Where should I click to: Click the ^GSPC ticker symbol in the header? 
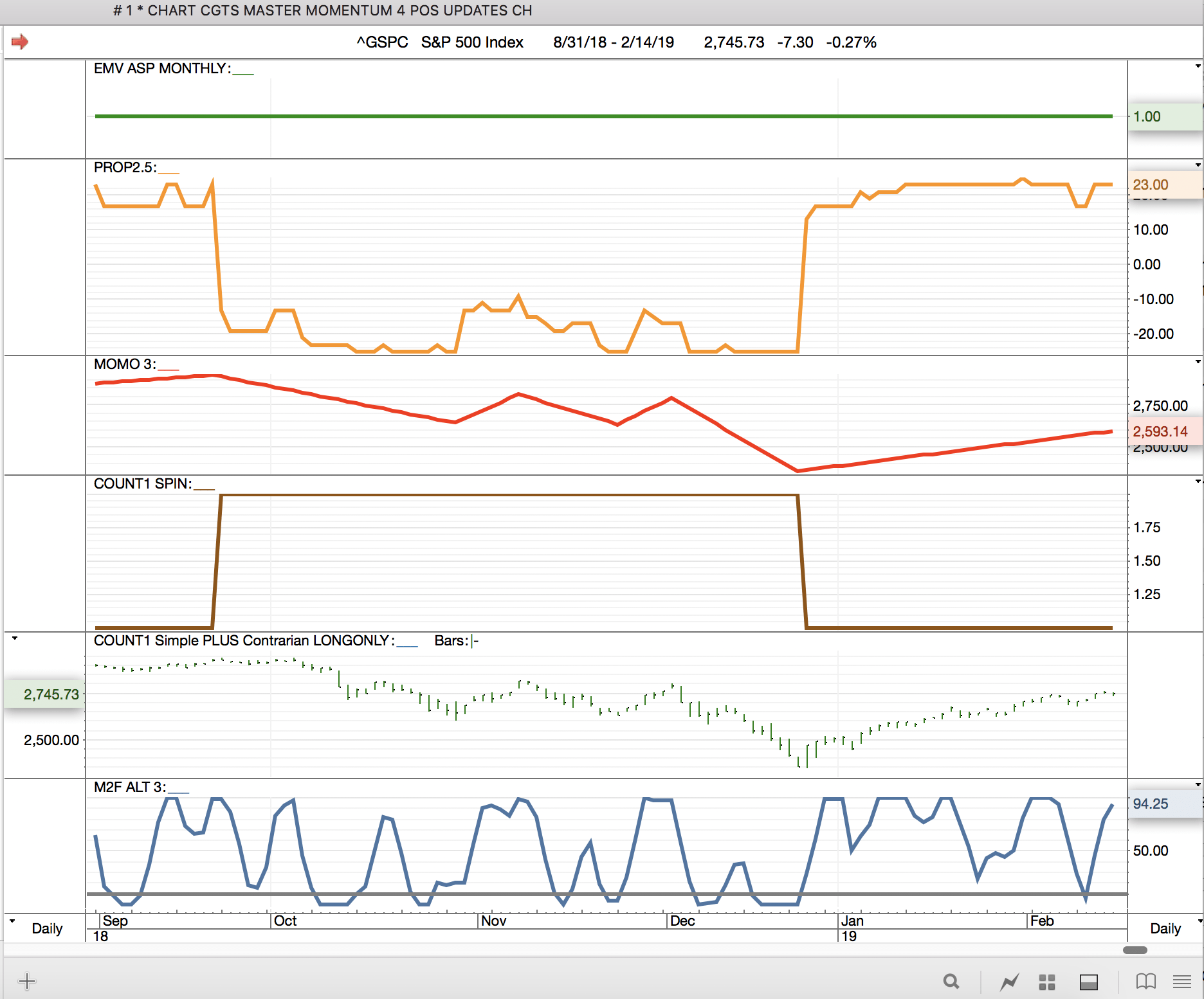pos(382,42)
